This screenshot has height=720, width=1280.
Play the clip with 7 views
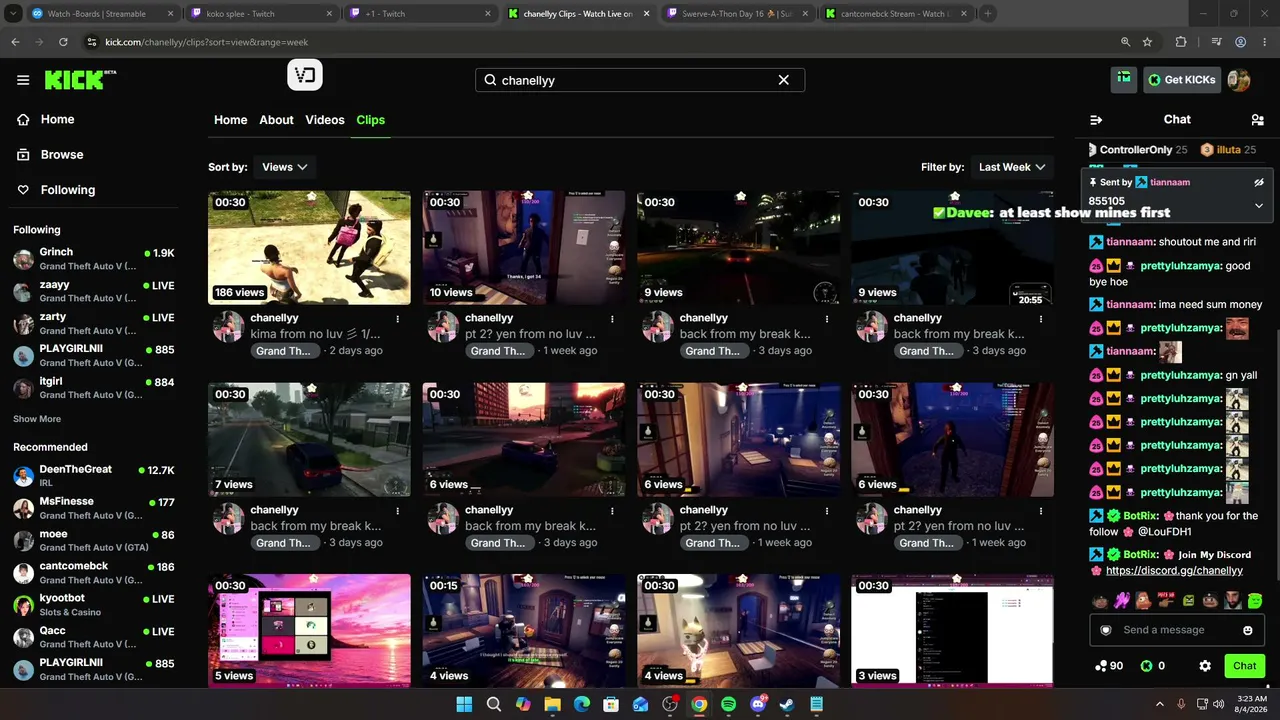coord(309,440)
